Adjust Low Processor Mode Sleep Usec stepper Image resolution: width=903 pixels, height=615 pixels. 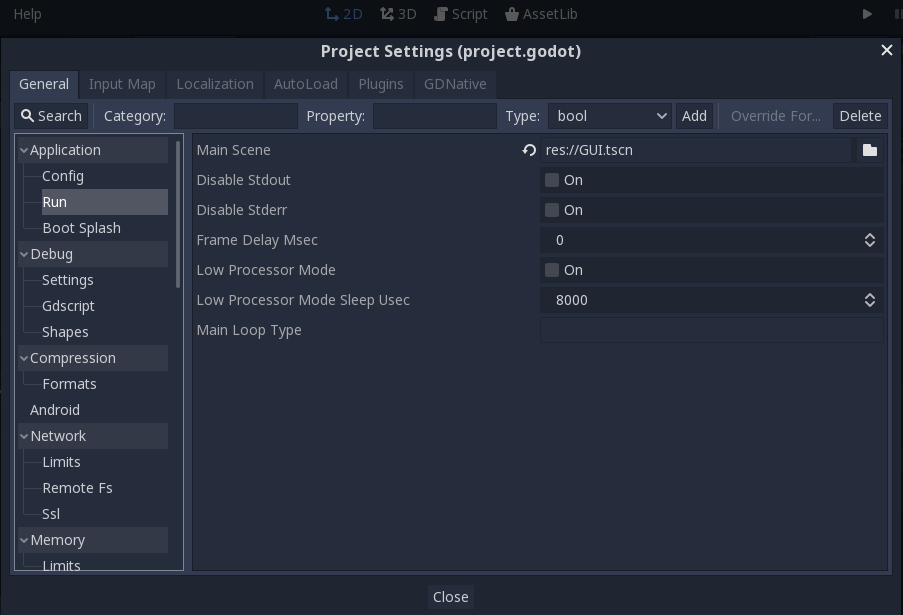pos(870,300)
